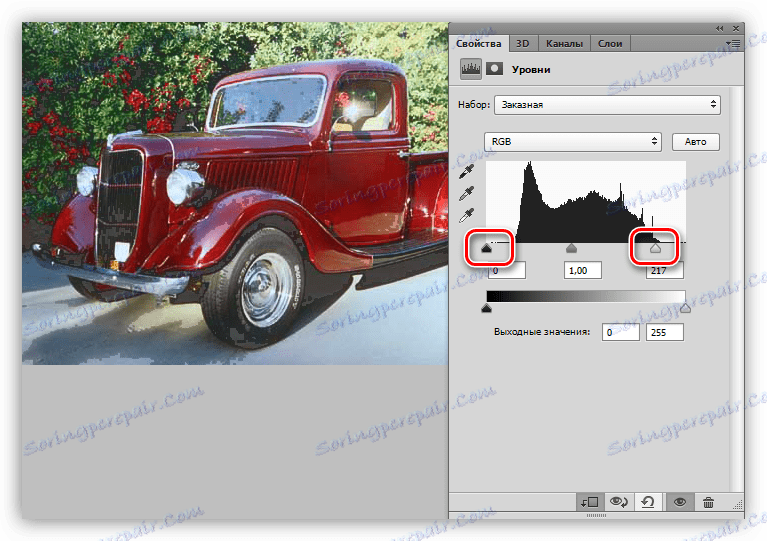The image size is (767, 541).
Task: Switch to the Свойства tab
Action: [x=478, y=44]
